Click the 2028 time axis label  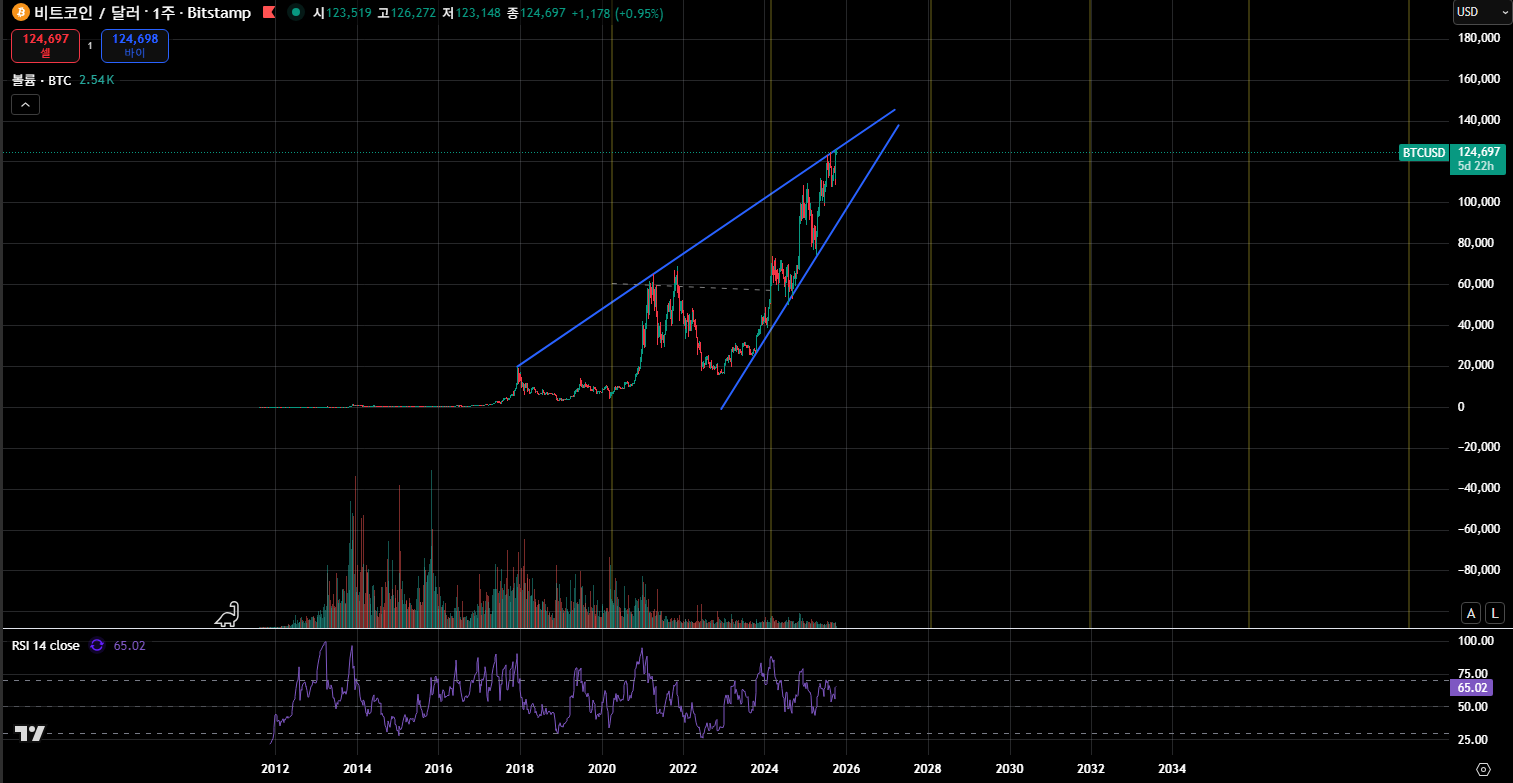(x=928, y=769)
